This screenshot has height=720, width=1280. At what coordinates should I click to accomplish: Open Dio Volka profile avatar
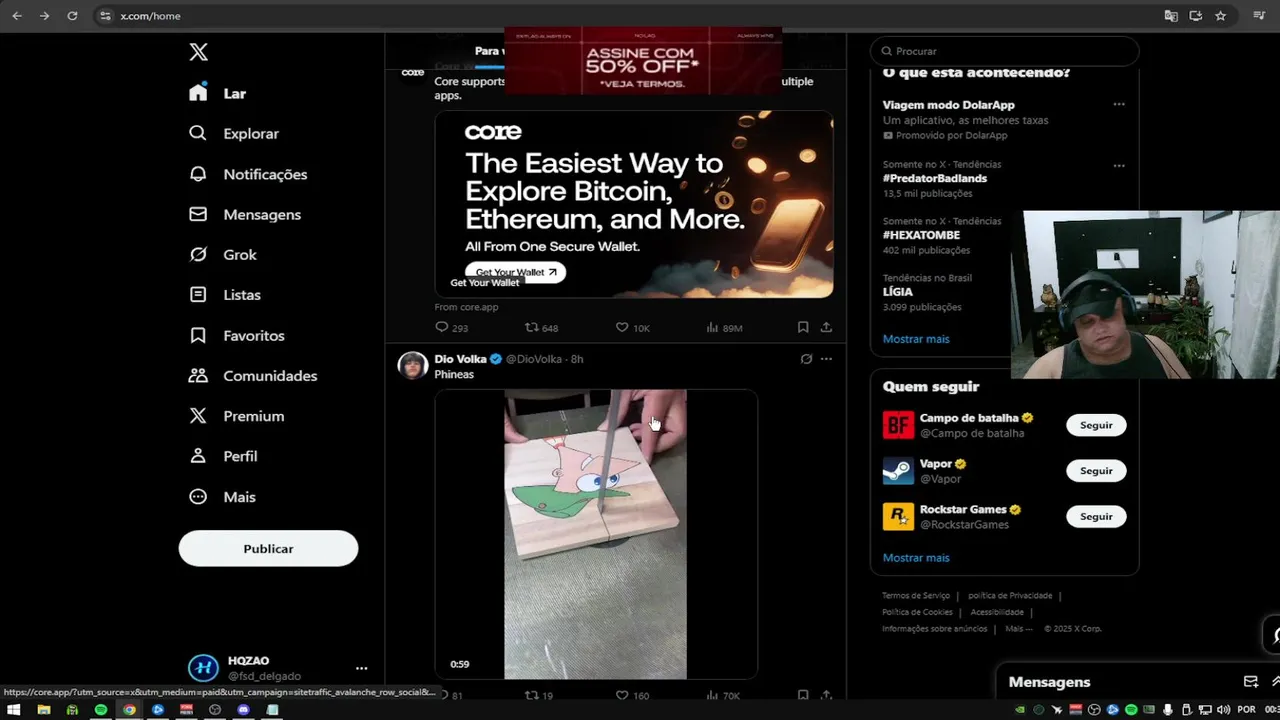(413, 365)
